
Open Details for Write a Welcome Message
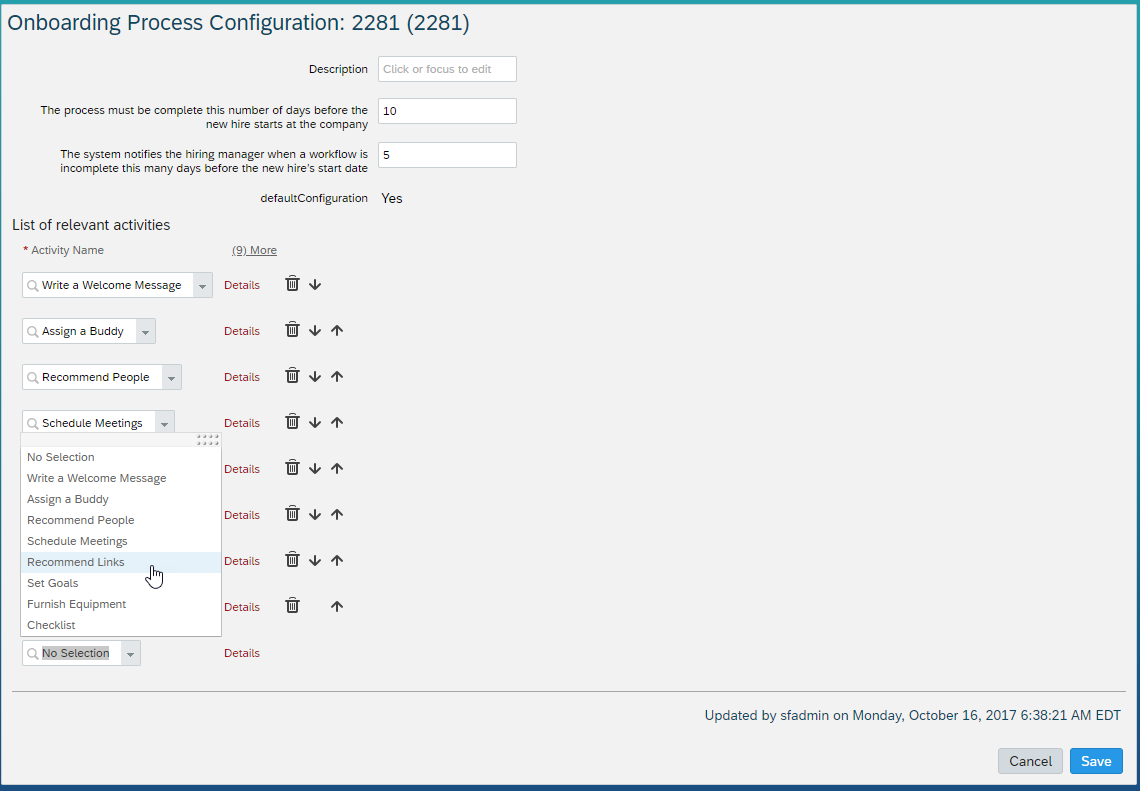click(242, 285)
